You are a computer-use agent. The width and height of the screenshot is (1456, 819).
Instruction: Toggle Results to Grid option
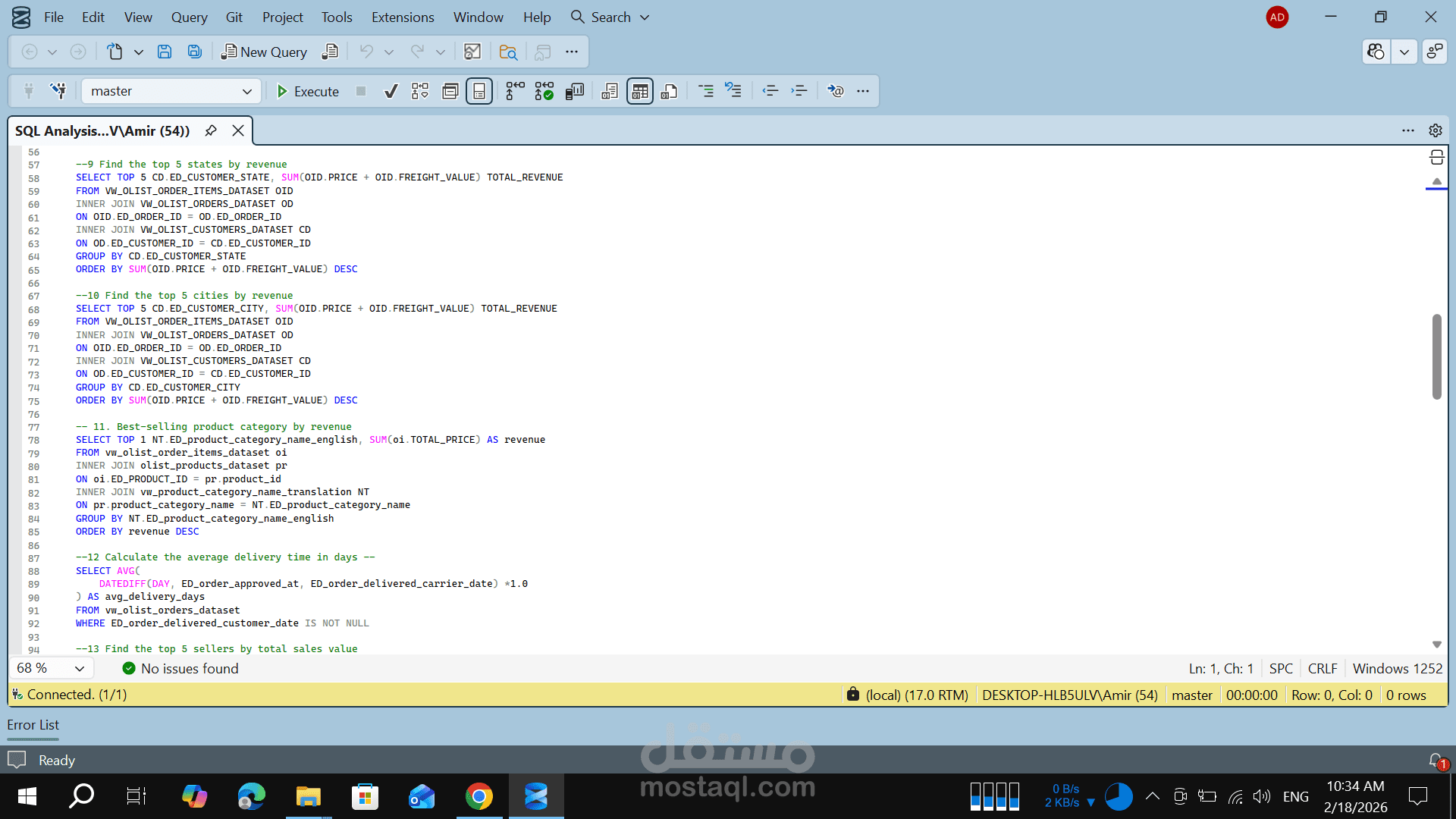tap(639, 91)
